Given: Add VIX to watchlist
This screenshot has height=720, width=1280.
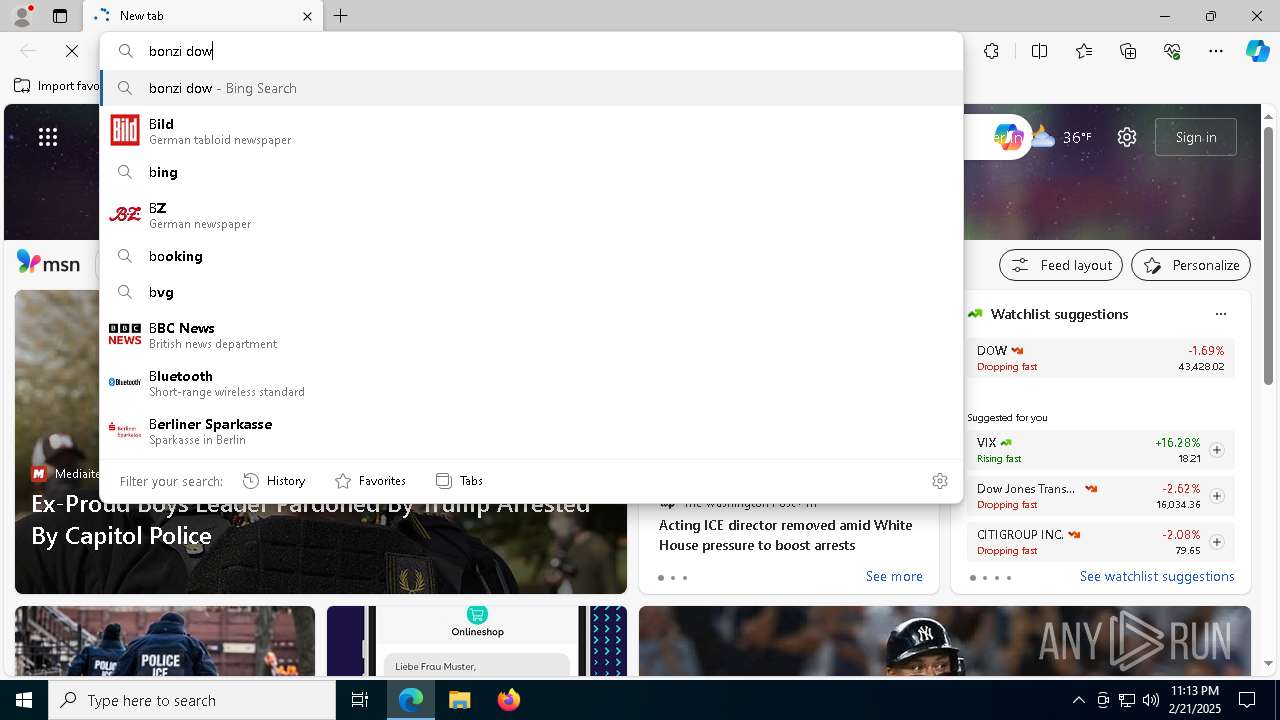Looking at the screenshot, I should [1216, 450].
